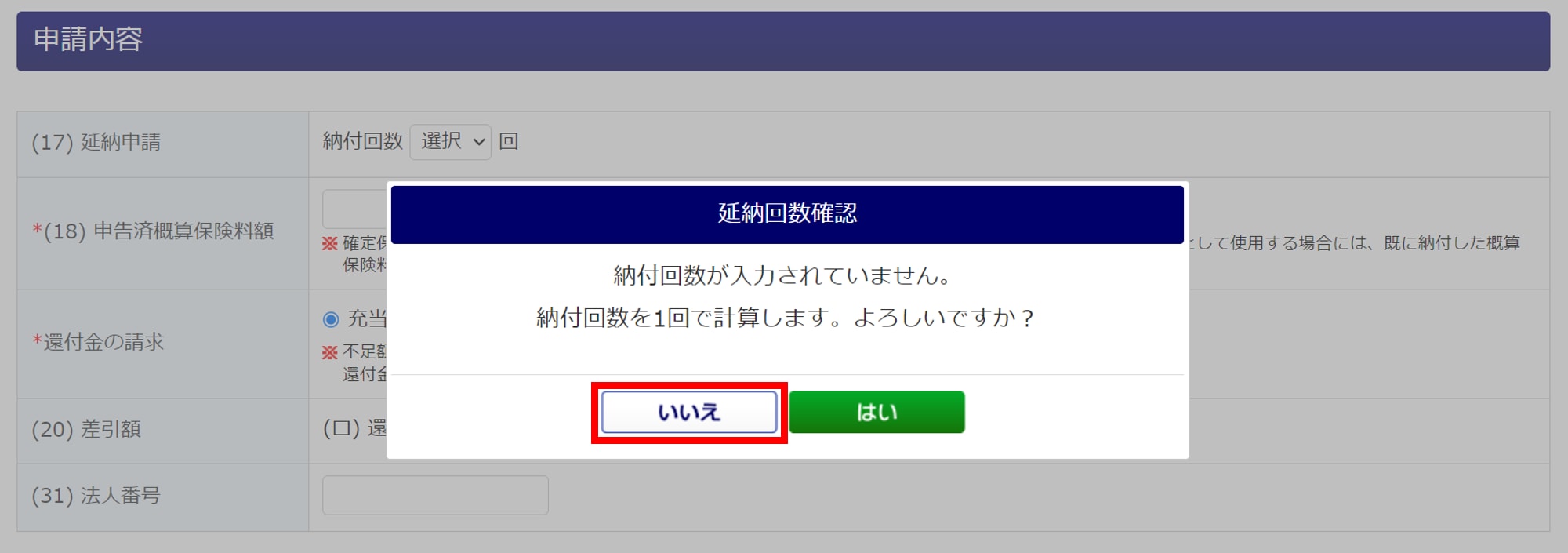Click the *還付金の請求 row label
The width and height of the screenshot is (1568, 553).
[x=98, y=342]
